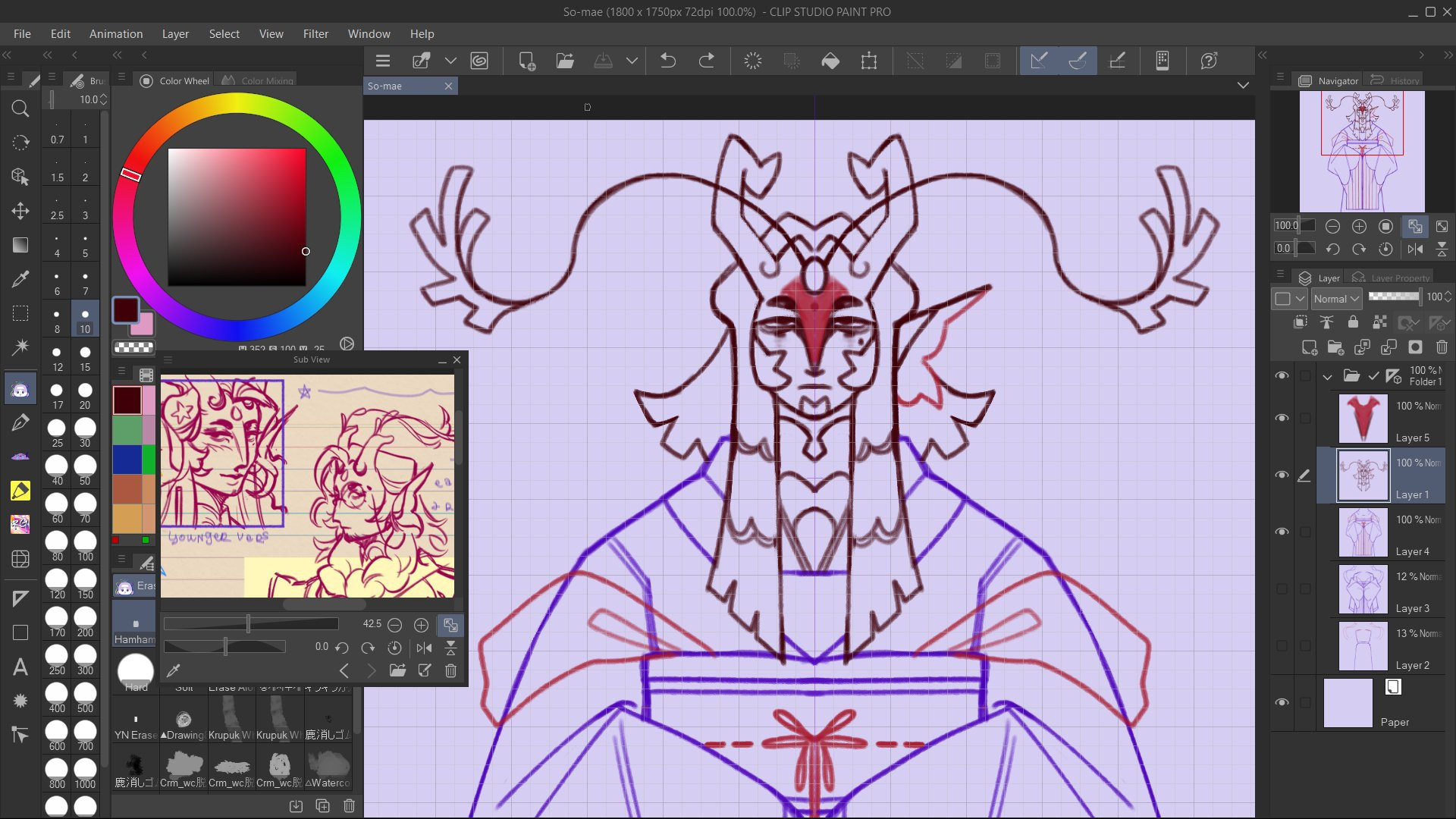The image size is (1456, 819).
Task: Delete the image from Sub View
Action: coord(450,670)
